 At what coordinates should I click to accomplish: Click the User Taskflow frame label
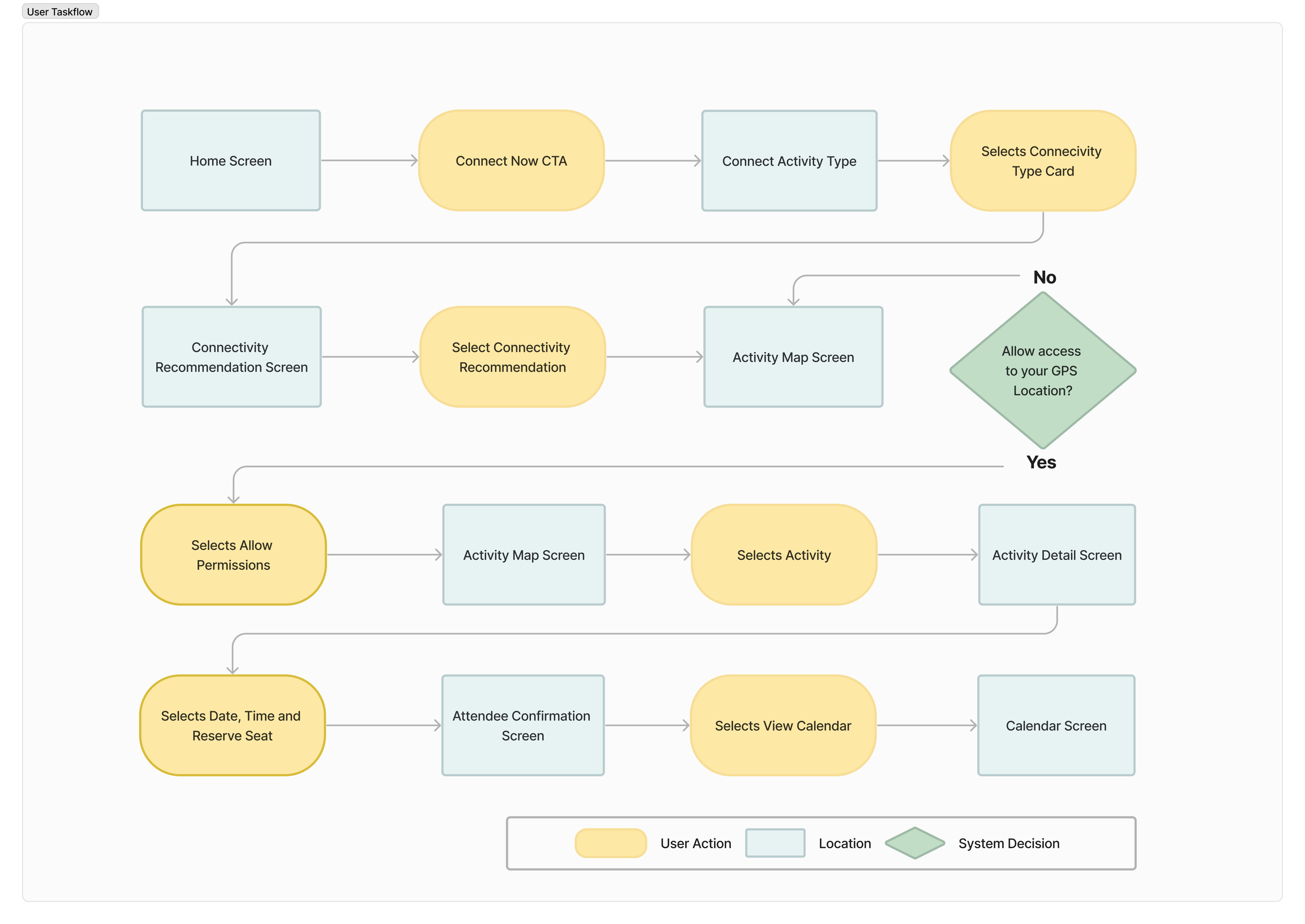pos(60,11)
